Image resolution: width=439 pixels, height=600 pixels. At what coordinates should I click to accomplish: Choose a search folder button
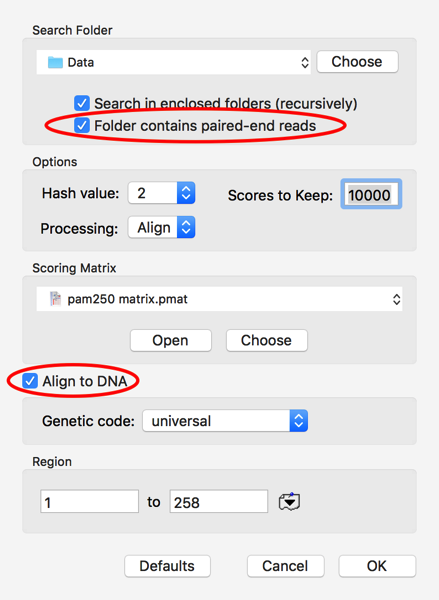(x=357, y=62)
